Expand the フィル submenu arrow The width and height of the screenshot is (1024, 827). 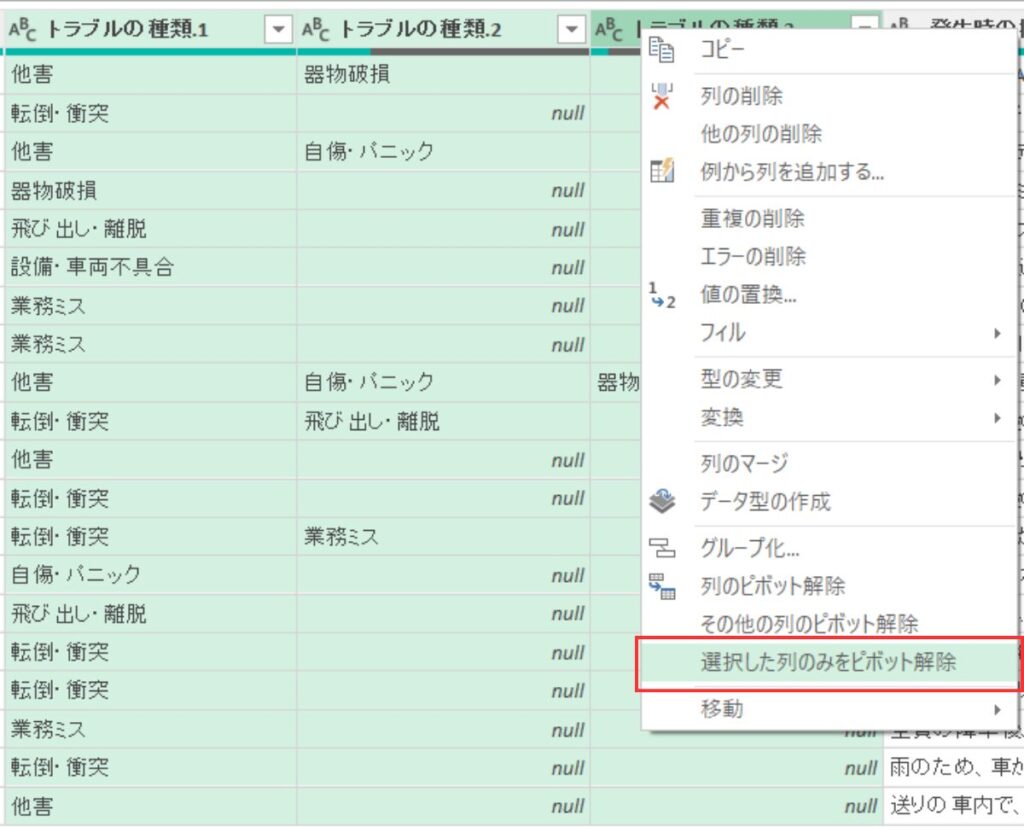[x=997, y=333]
